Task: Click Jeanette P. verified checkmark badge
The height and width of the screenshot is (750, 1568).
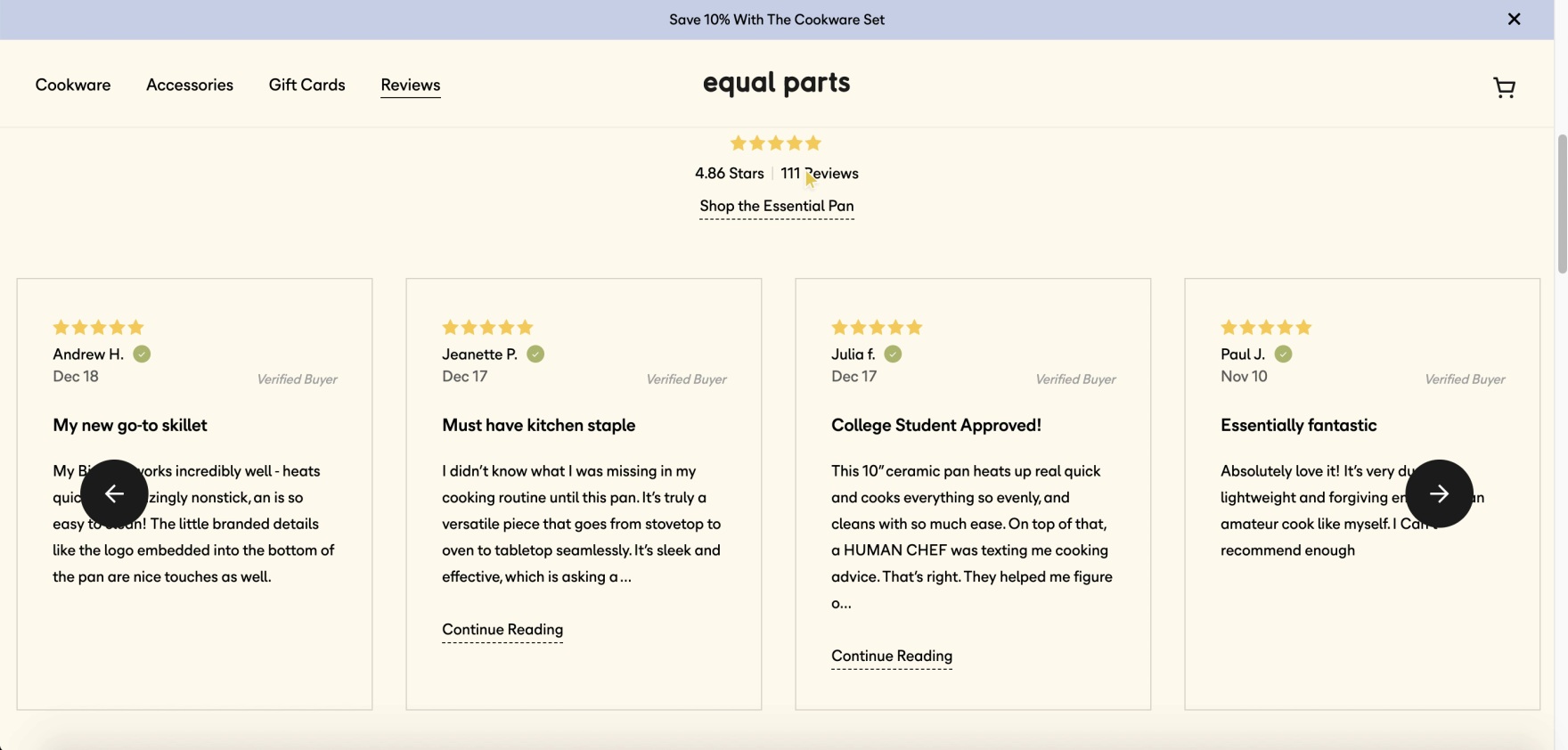Action: click(x=535, y=355)
